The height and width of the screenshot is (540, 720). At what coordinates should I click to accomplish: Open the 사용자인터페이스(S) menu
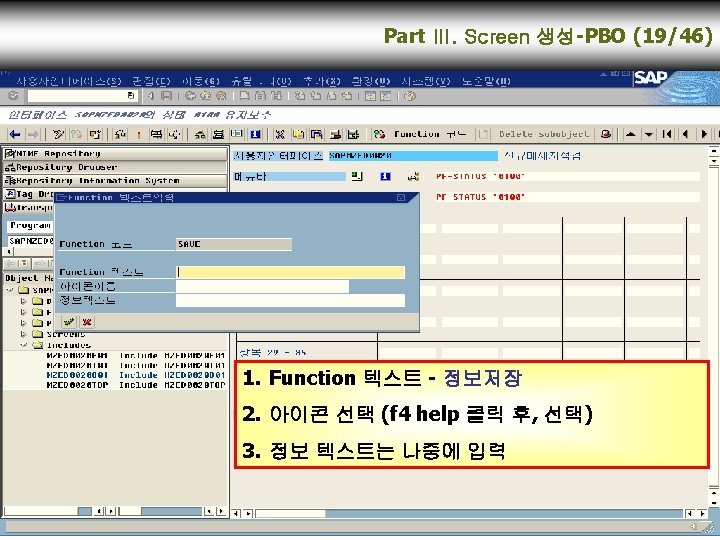click(x=69, y=81)
